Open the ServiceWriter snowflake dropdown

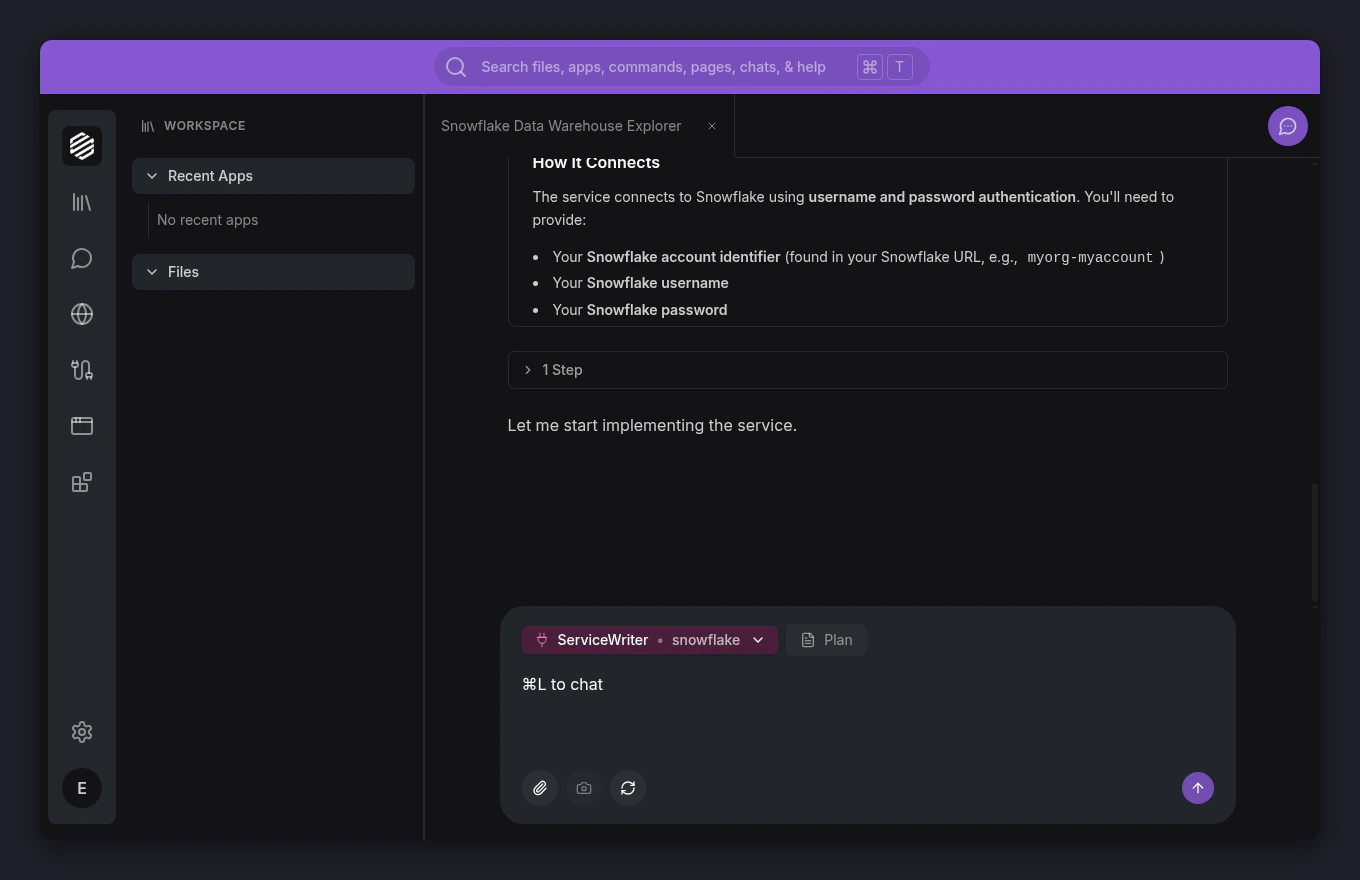[x=650, y=640]
